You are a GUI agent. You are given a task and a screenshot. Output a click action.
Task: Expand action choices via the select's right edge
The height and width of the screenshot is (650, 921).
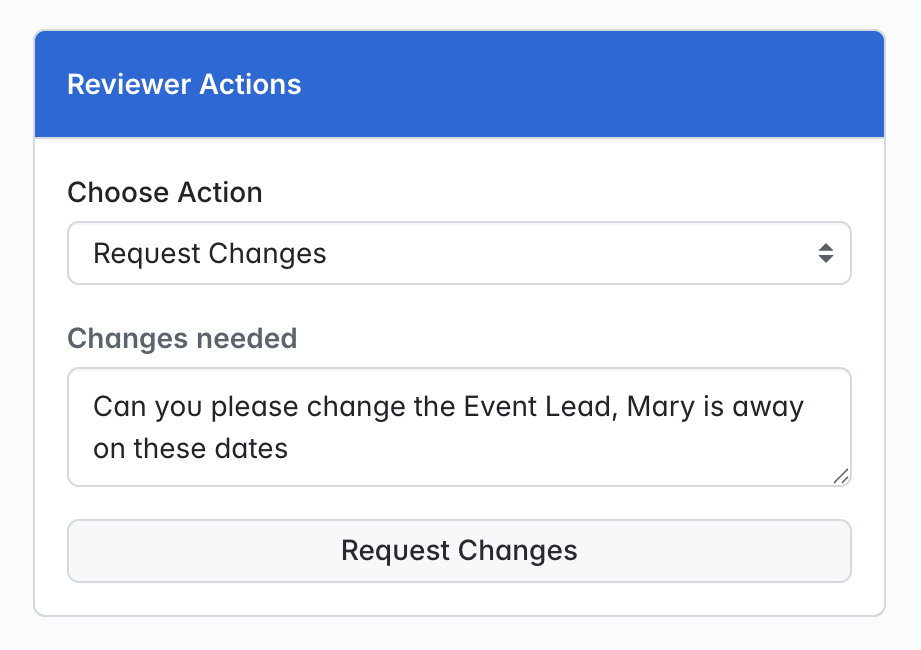826,253
